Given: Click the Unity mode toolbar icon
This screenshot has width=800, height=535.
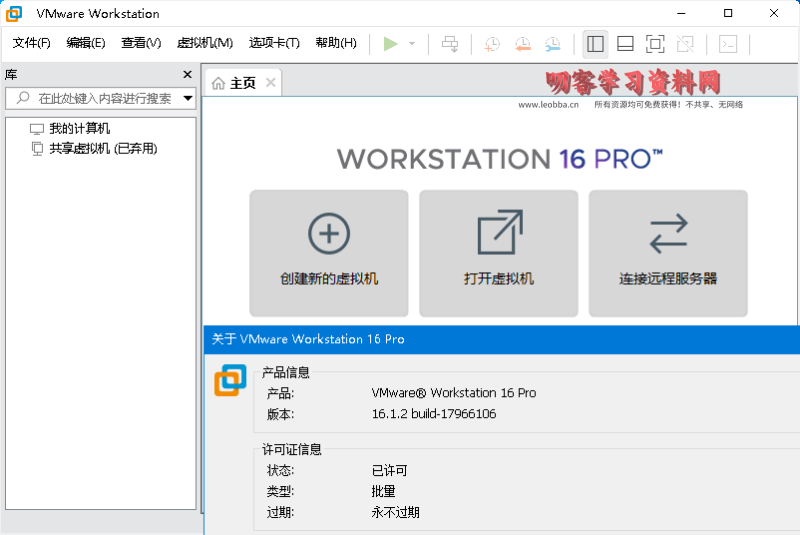Looking at the screenshot, I should tap(685, 44).
